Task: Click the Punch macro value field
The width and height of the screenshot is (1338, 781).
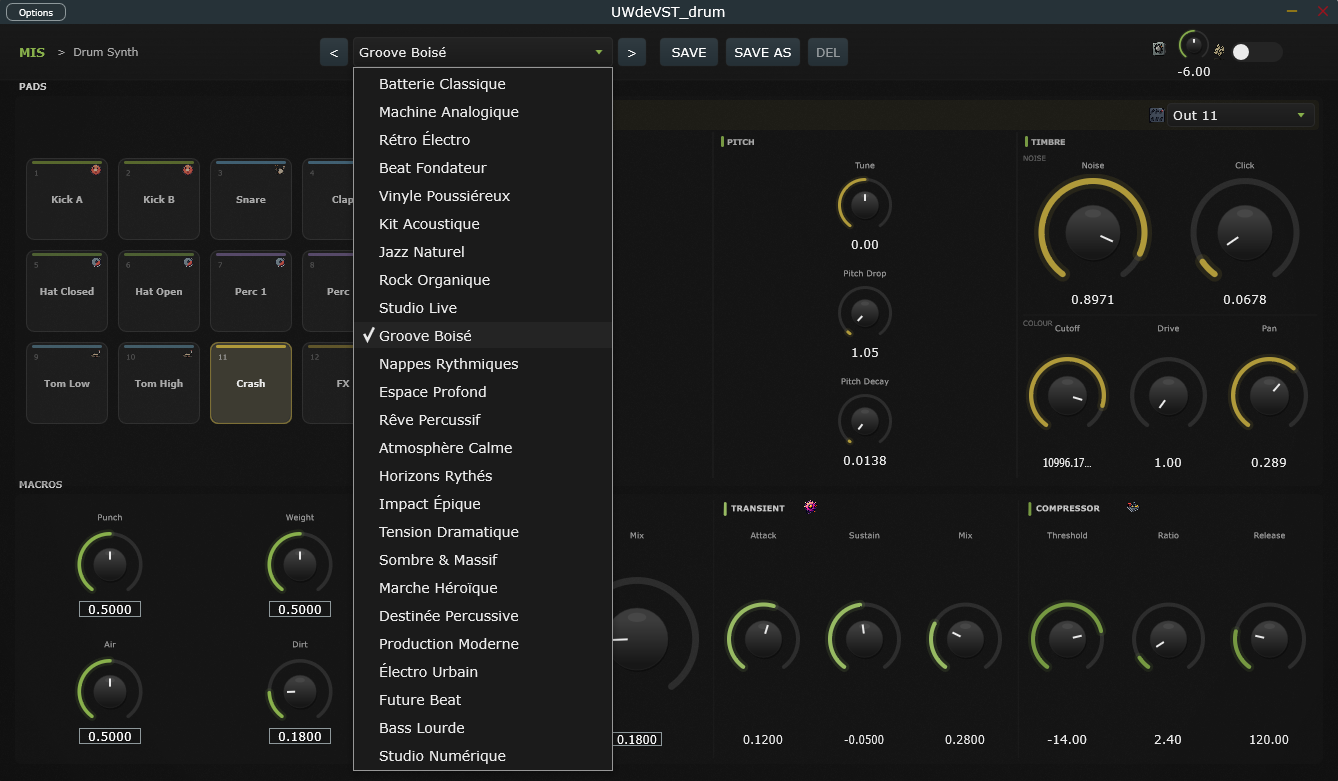Action: pos(110,609)
